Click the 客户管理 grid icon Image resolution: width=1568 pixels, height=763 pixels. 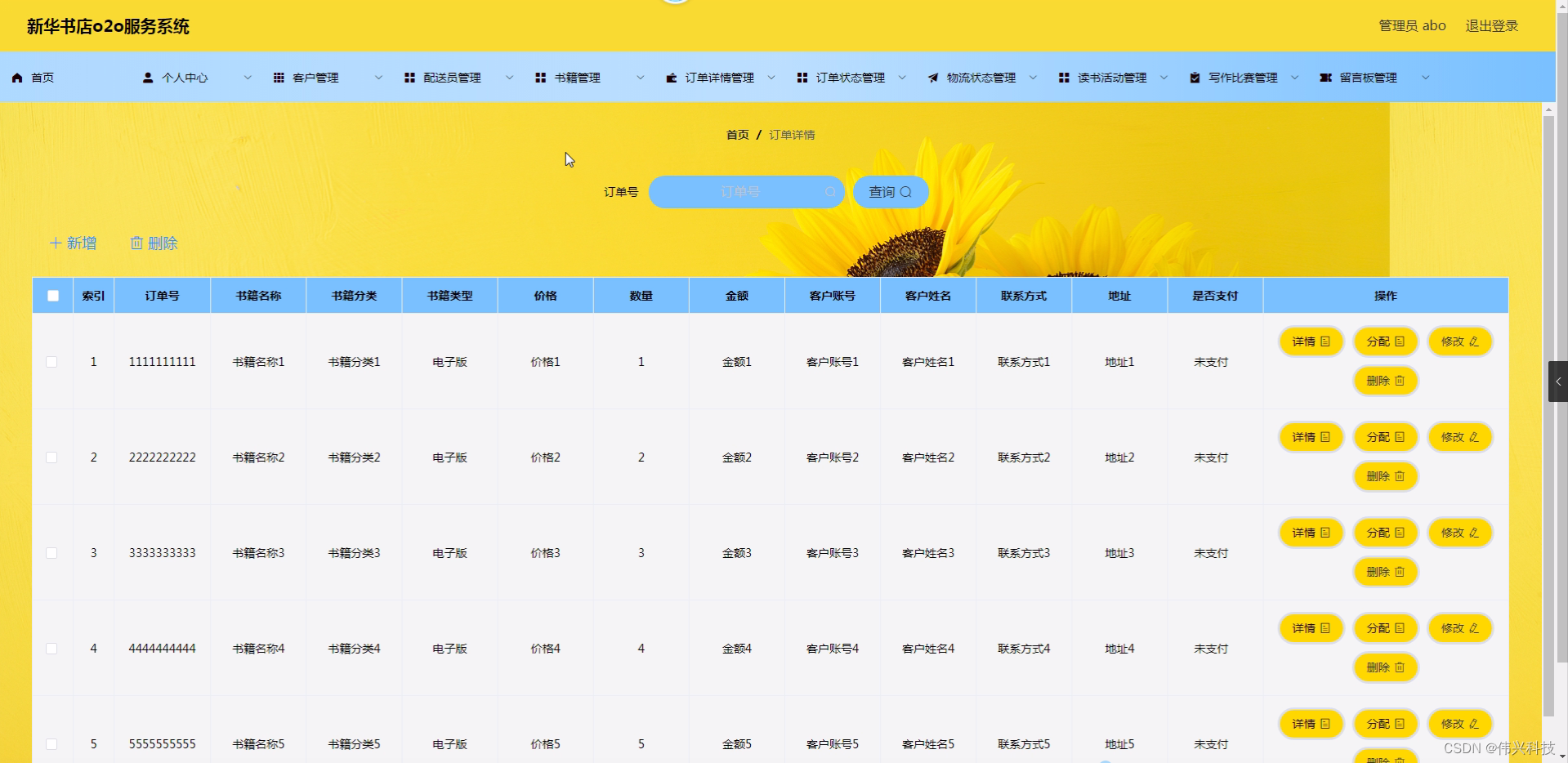(x=279, y=78)
